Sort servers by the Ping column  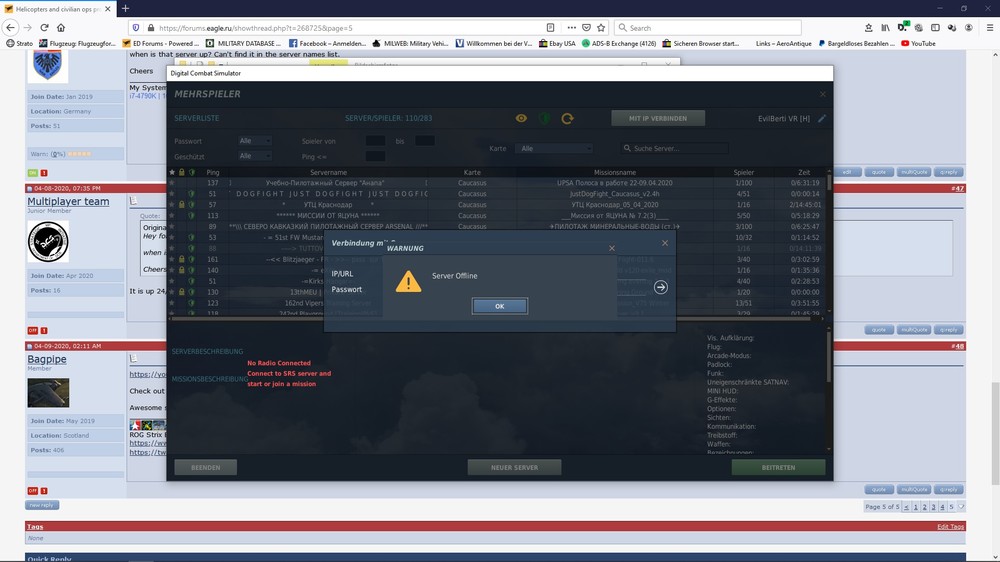(213, 172)
